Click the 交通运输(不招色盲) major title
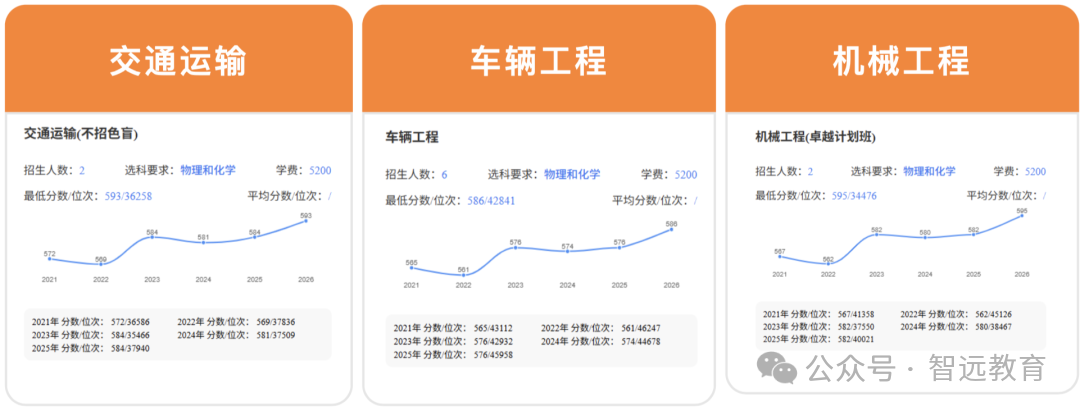The image size is (1080, 411). (81, 134)
